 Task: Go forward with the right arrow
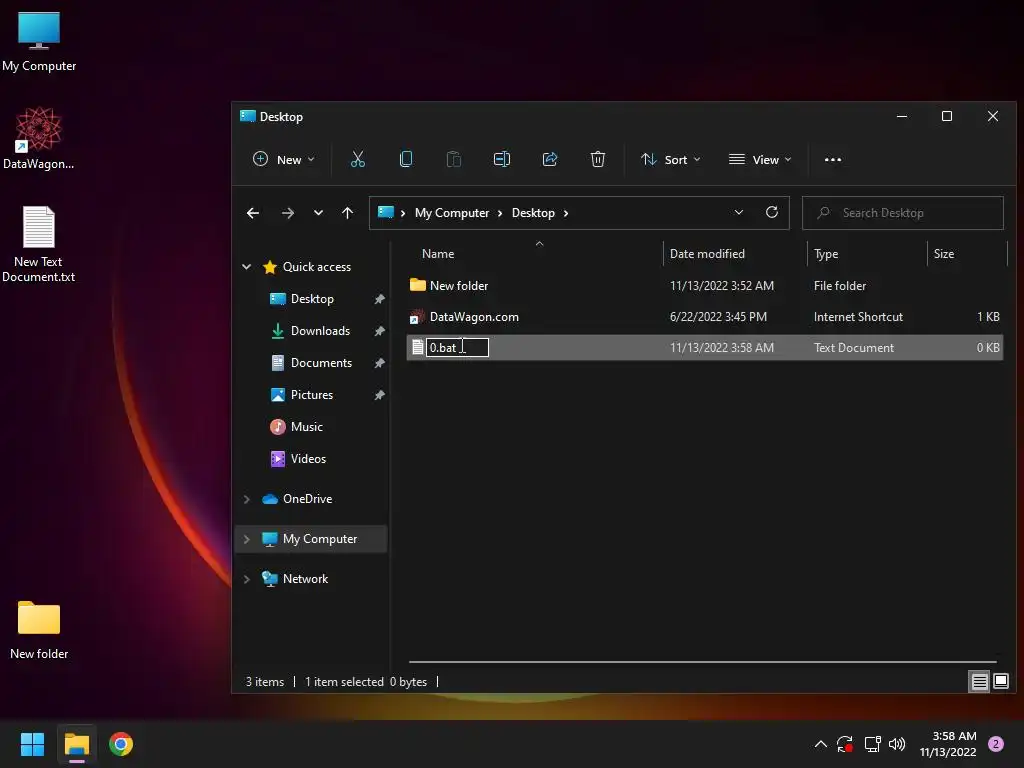[x=287, y=213]
